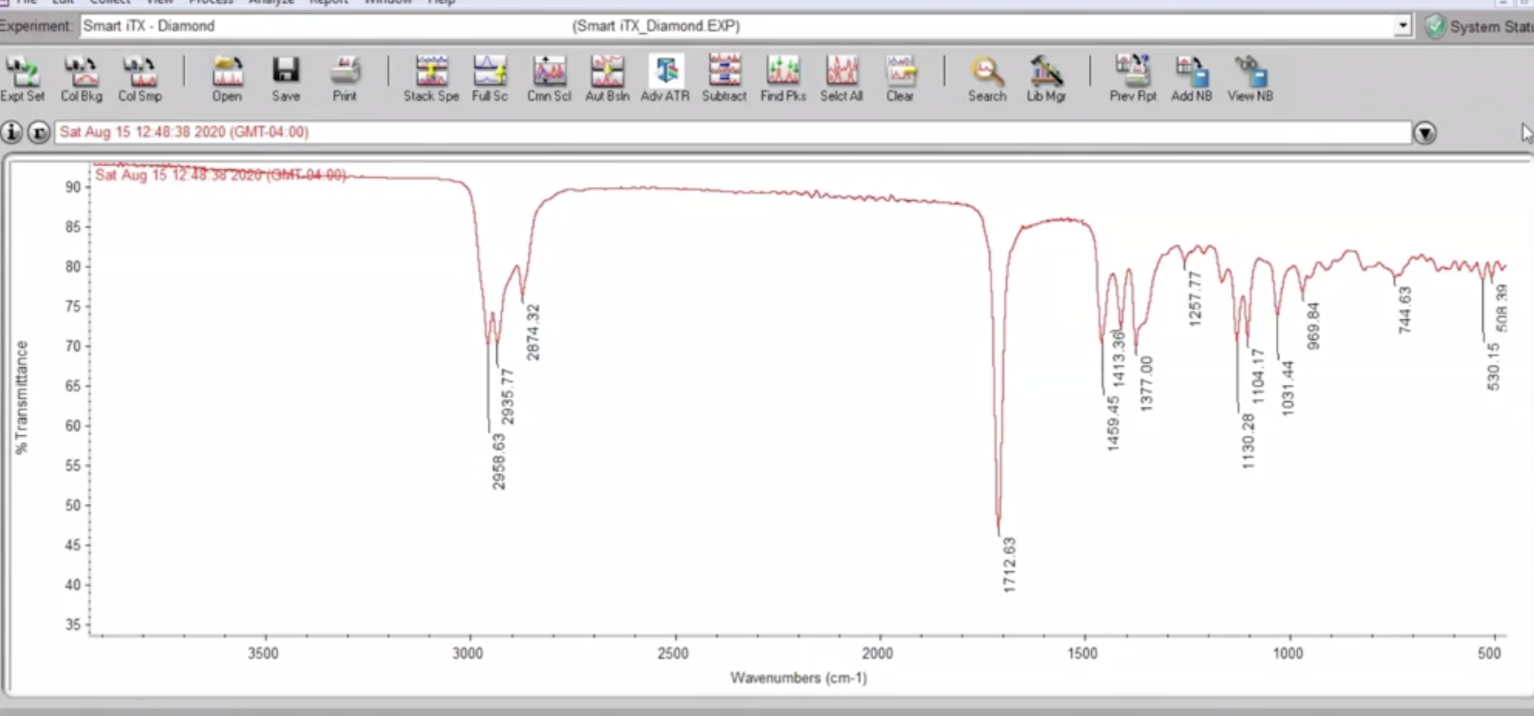
Task: Collect a sample spectrum with Col Smp
Action: [x=140, y=76]
